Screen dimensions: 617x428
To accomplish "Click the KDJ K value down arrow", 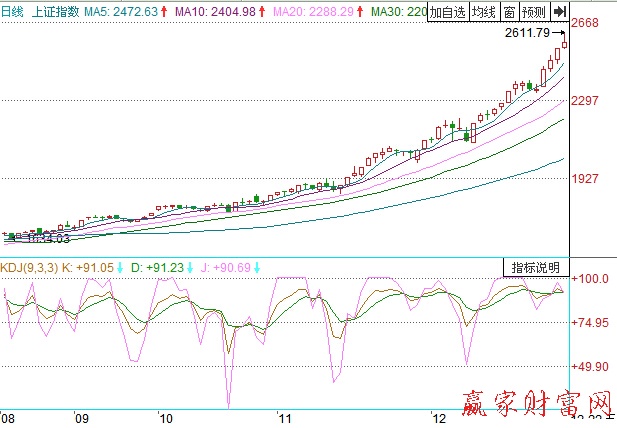I will point(120,267).
